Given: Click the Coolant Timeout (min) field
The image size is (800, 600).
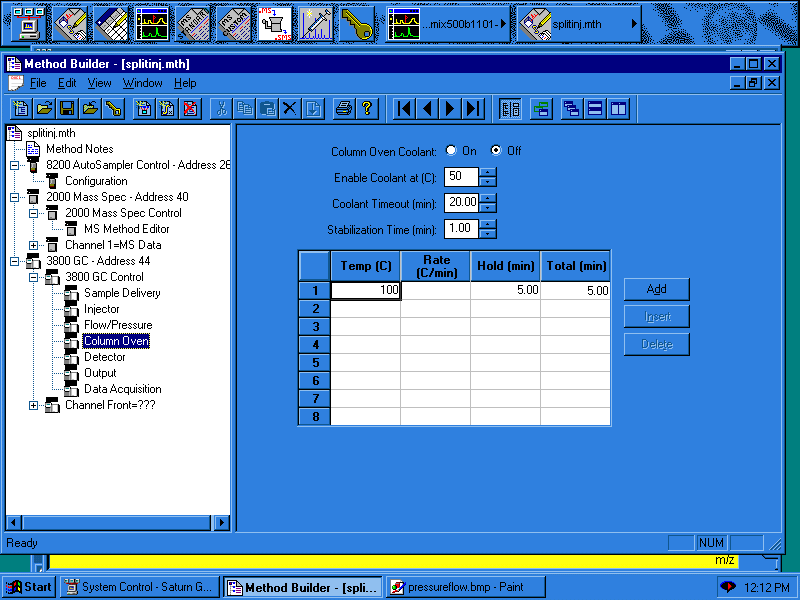Looking at the screenshot, I should coord(462,203).
